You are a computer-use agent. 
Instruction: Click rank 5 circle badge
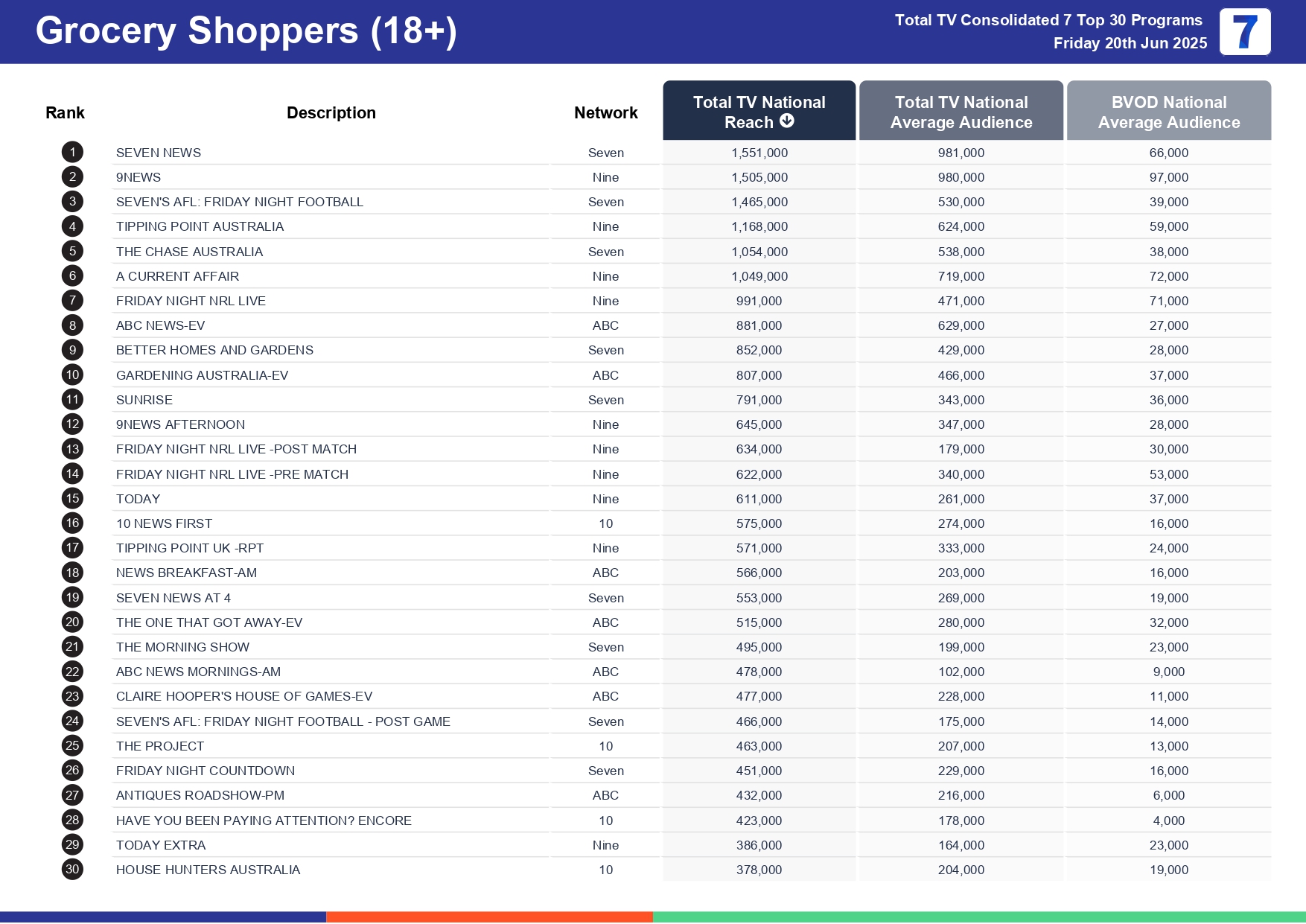[x=72, y=252]
